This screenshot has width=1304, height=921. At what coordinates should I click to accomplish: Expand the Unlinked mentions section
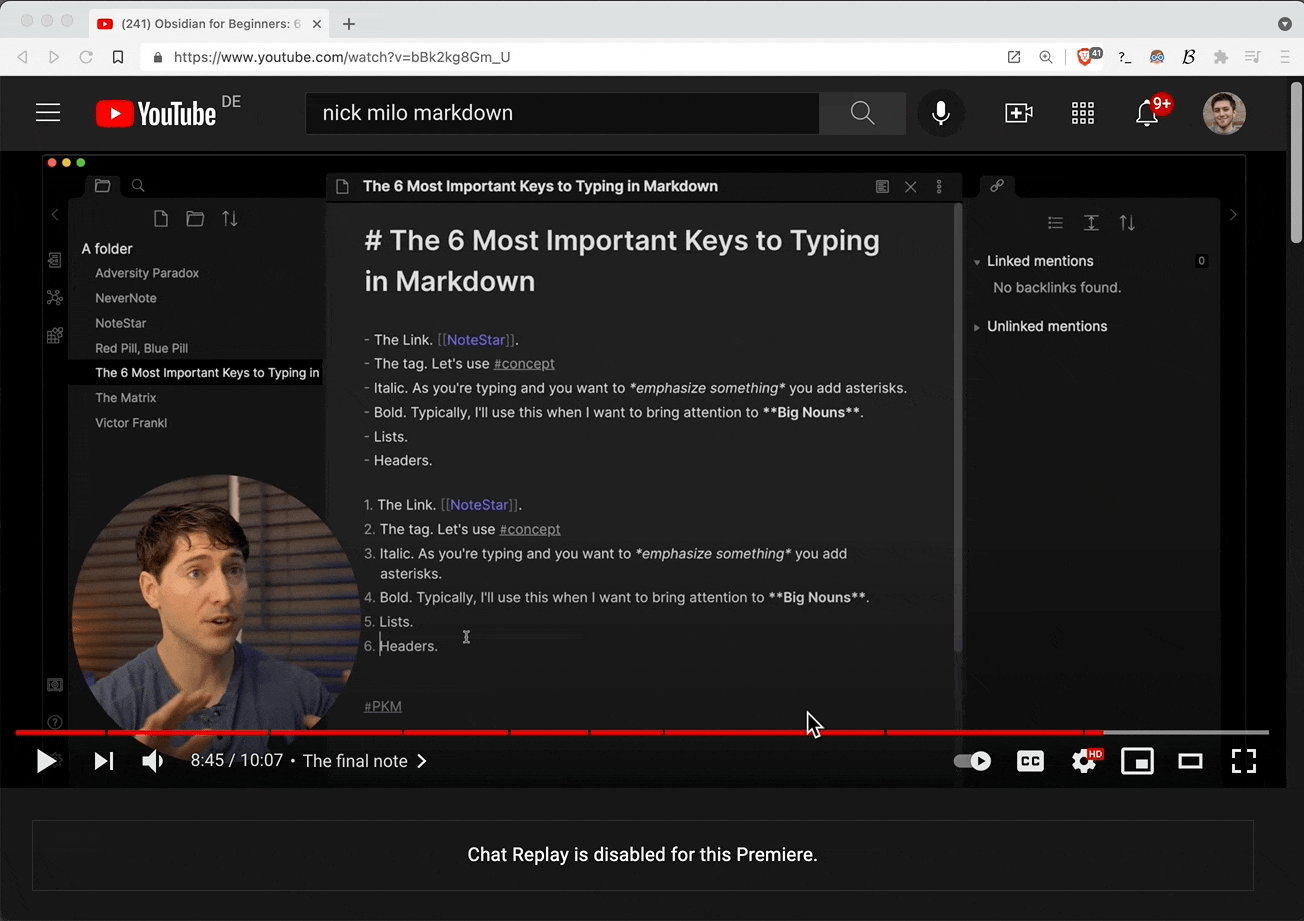point(1040,326)
